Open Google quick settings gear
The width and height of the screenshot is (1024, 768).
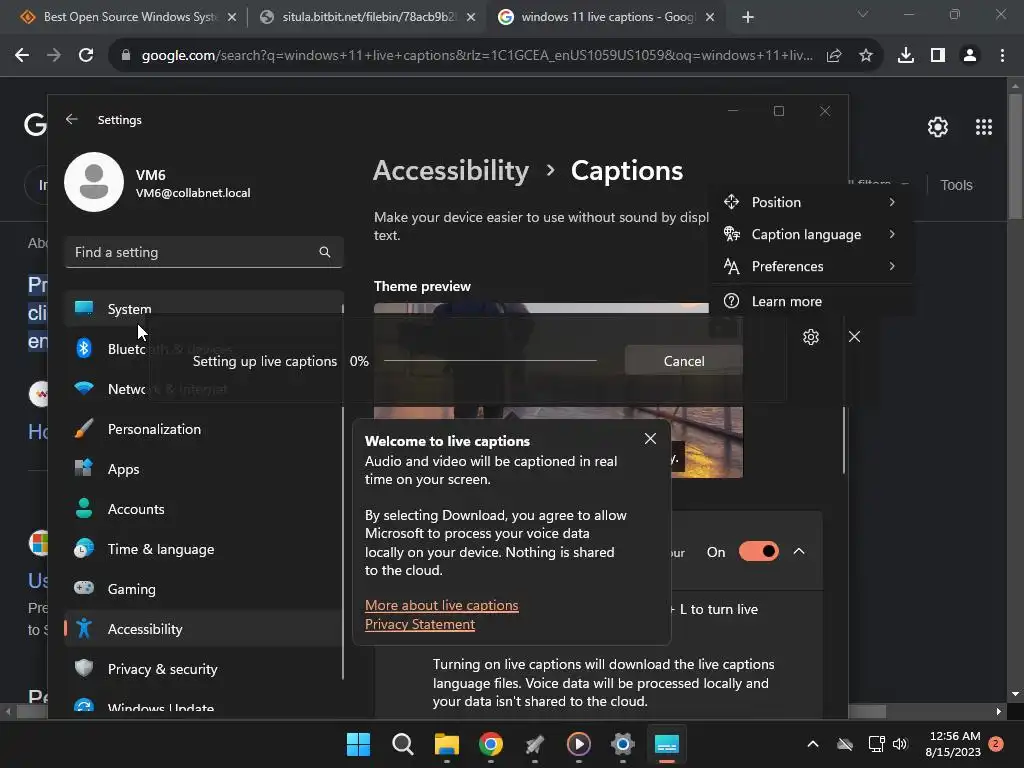click(938, 127)
